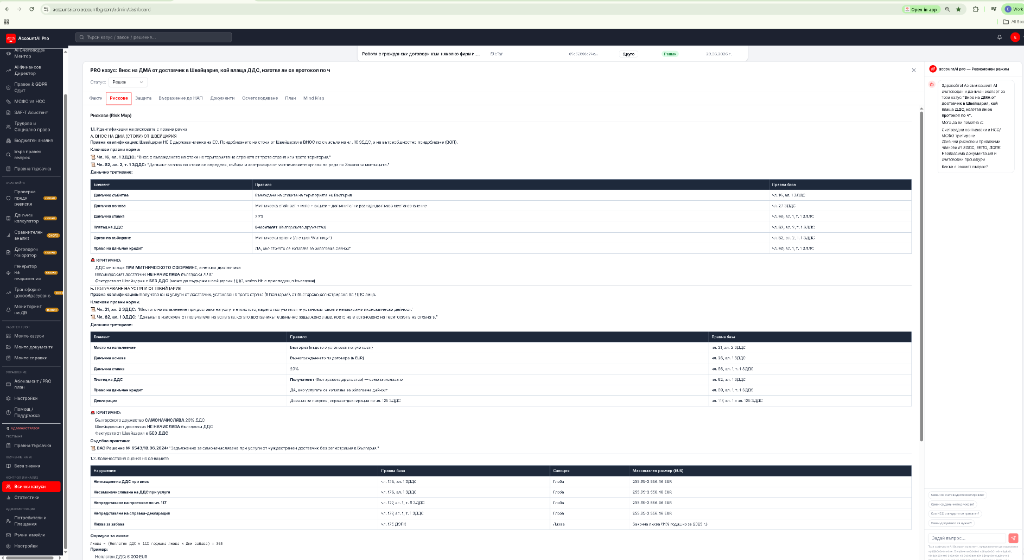
Task: Click the Сравнителен анализ sidebar icon
Action: (x=8, y=235)
